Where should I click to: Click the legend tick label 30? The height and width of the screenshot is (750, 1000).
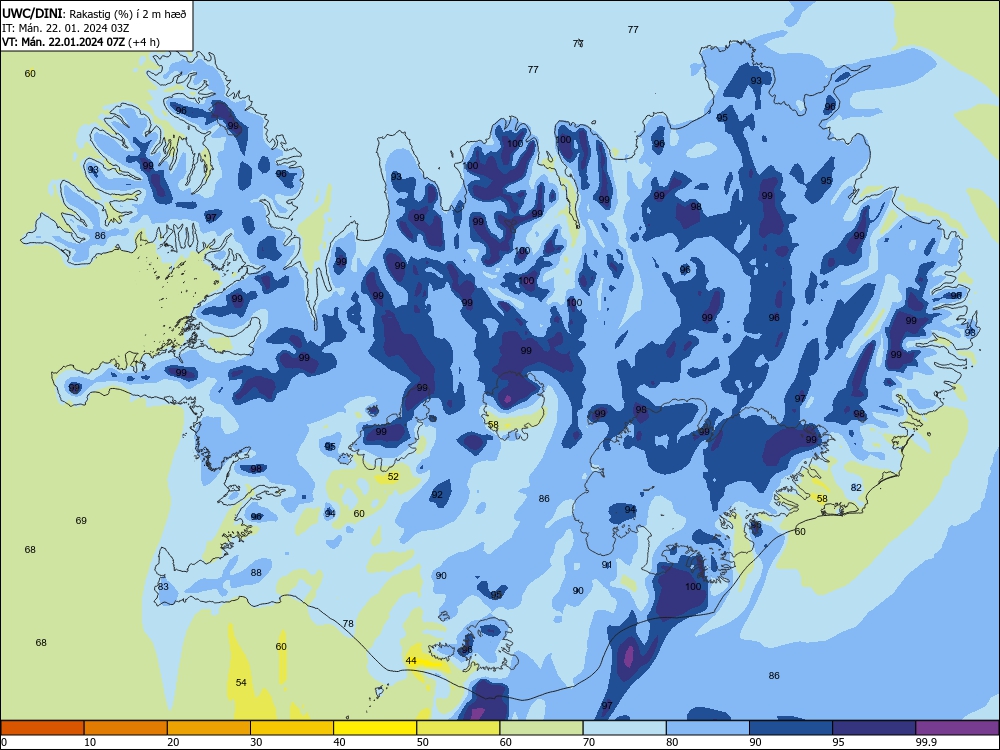pyautogui.click(x=256, y=742)
